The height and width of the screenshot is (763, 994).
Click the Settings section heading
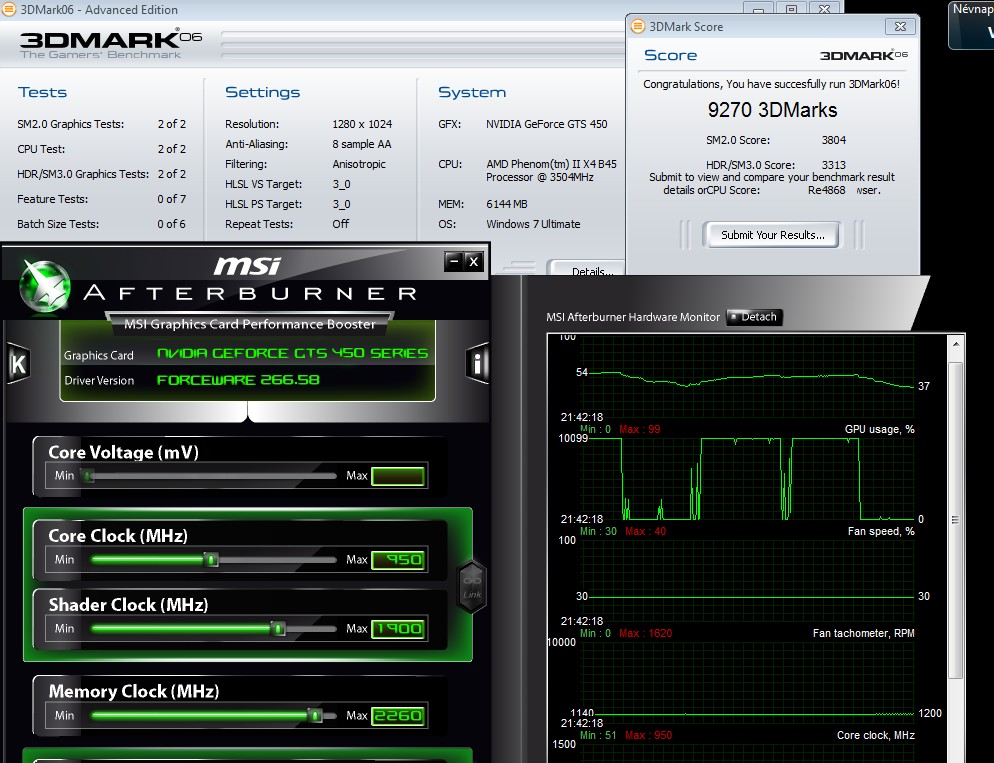262,93
